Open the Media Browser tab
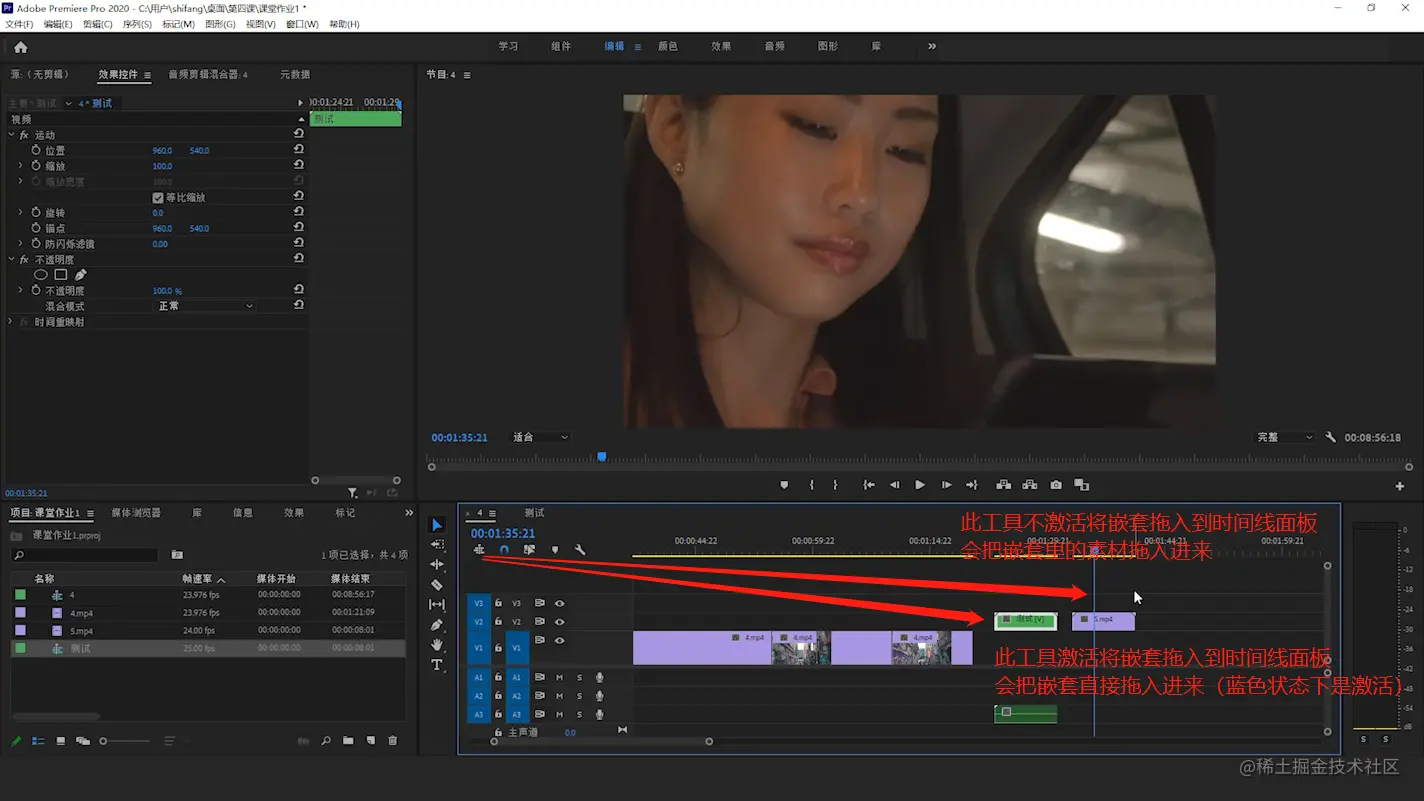 pos(136,513)
